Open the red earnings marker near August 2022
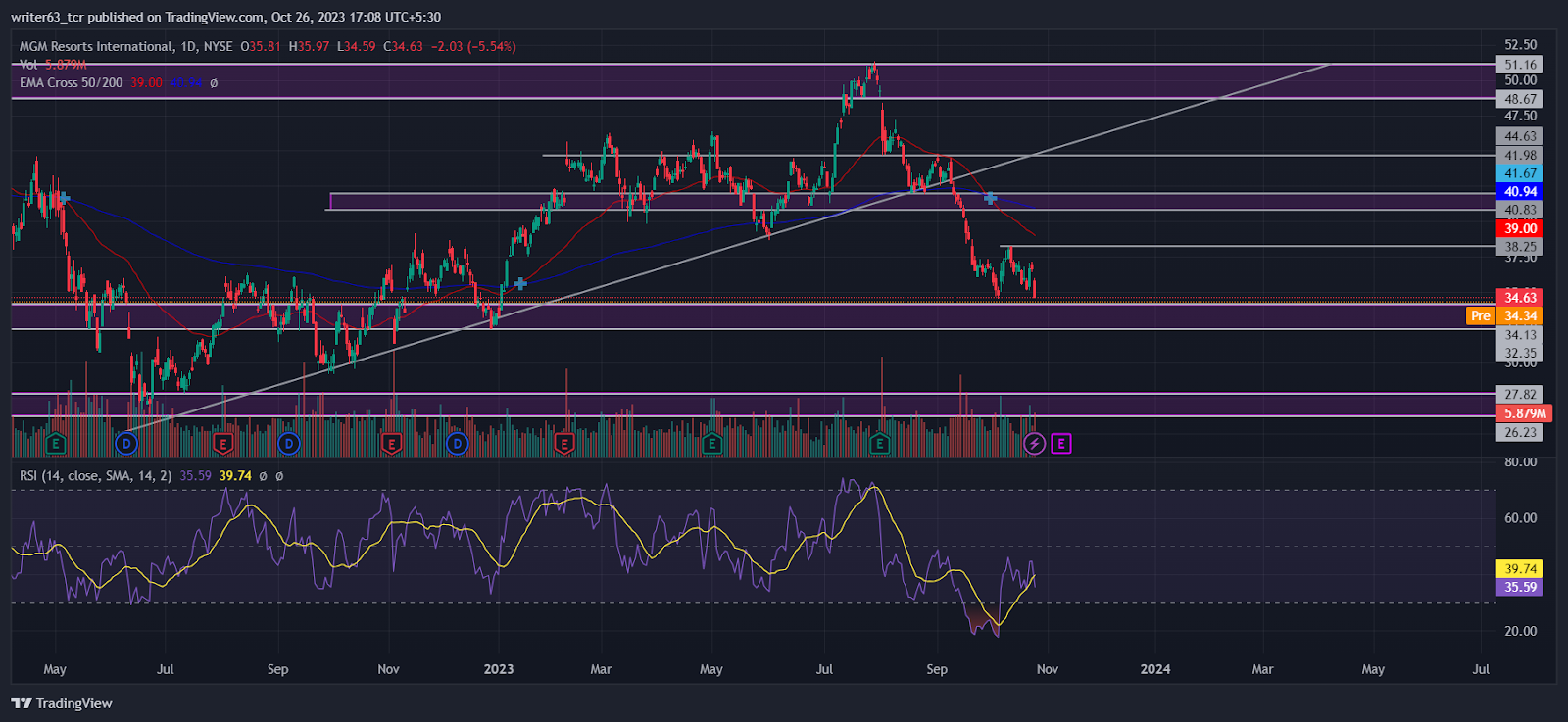 (x=223, y=444)
